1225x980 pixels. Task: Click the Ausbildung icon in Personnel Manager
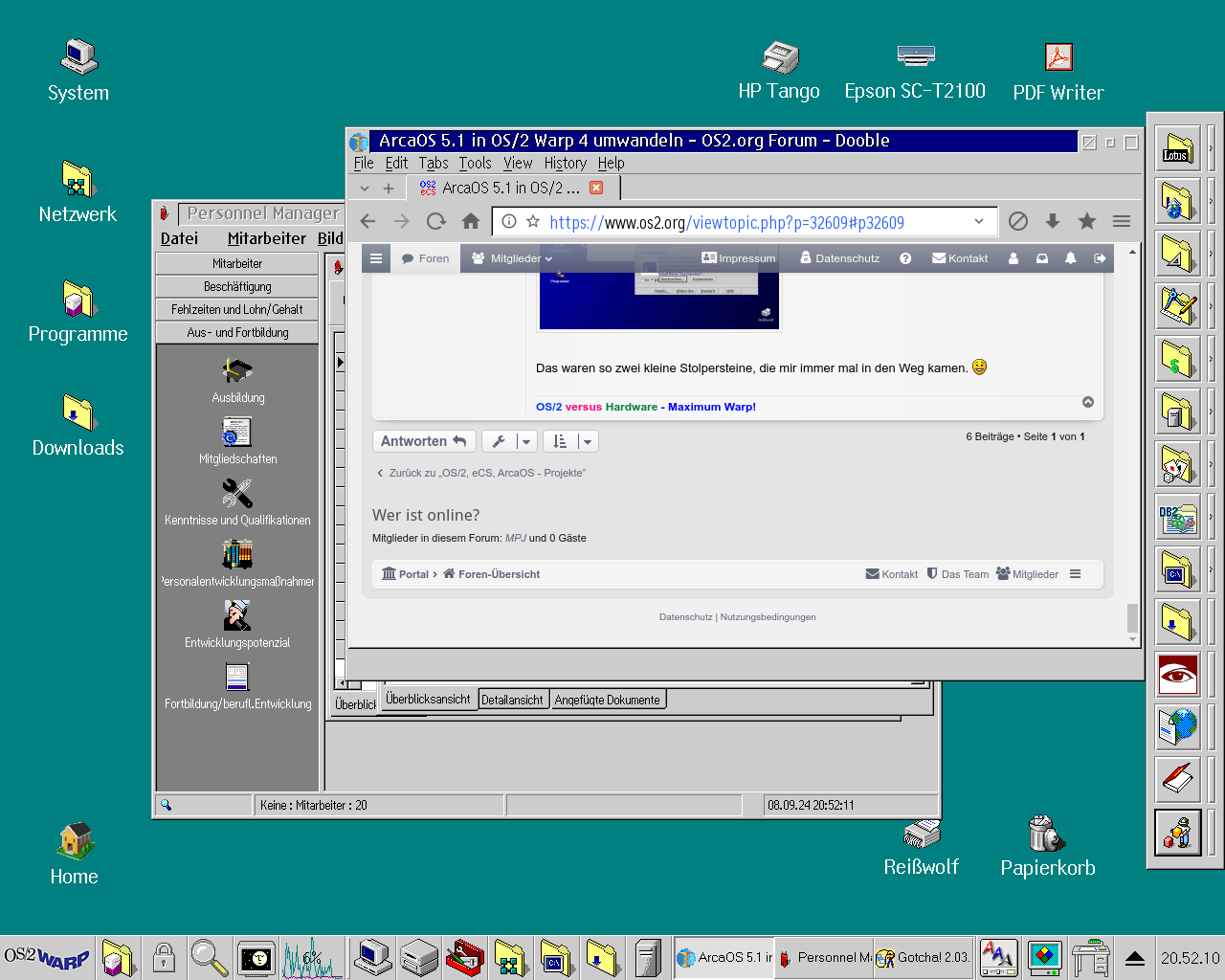click(237, 369)
